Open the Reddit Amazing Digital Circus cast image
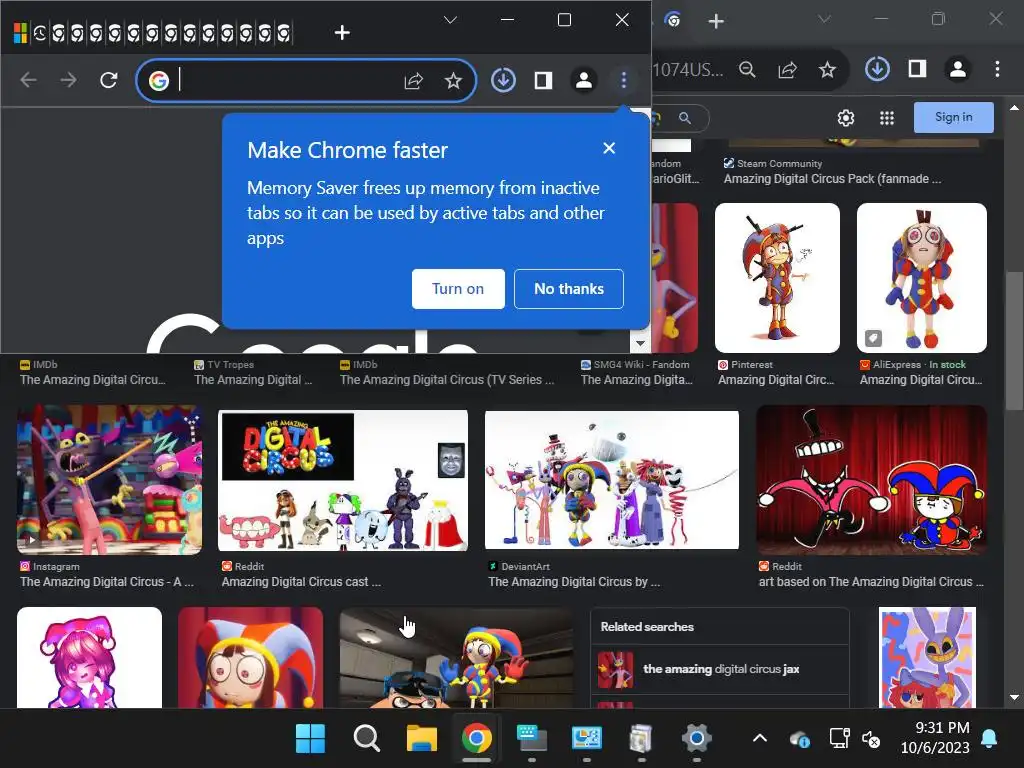This screenshot has width=1024, height=768. tap(343, 481)
